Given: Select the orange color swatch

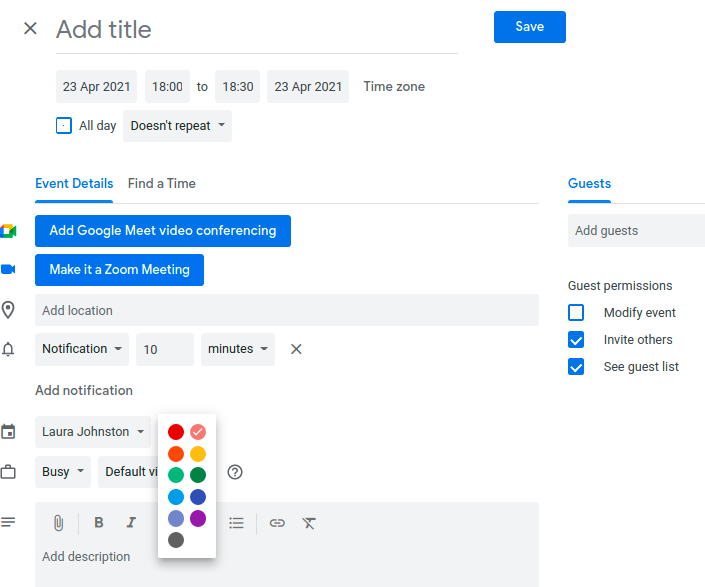Looking at the screenshot, I should point(176,454).
